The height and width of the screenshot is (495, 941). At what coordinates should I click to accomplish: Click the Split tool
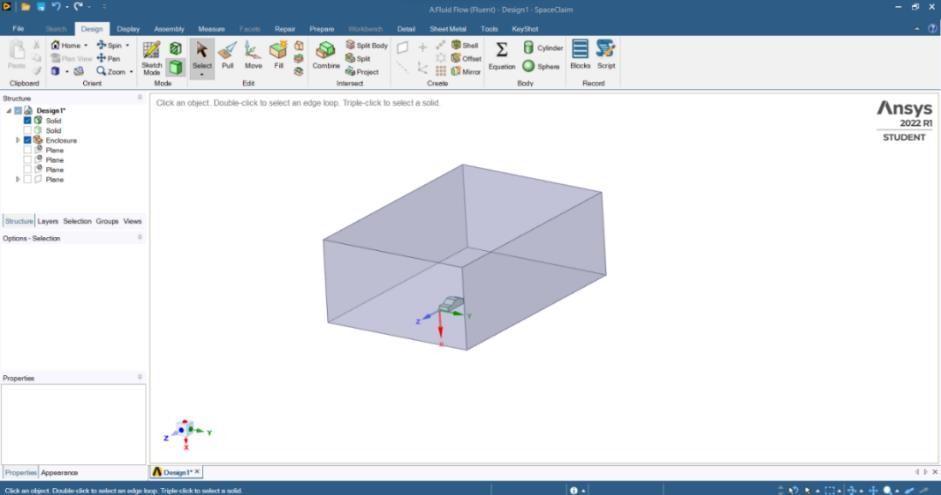358,58
